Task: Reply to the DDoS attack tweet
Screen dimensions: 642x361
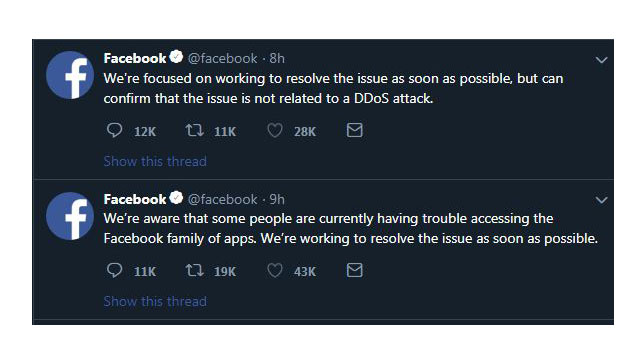Action: [114, 131]
